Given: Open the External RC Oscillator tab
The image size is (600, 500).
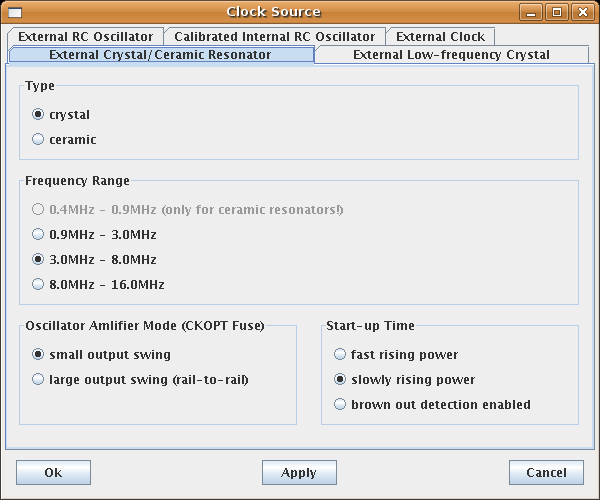Looking at the screenshot, I should pyautogui.click(x=85, y=37).
